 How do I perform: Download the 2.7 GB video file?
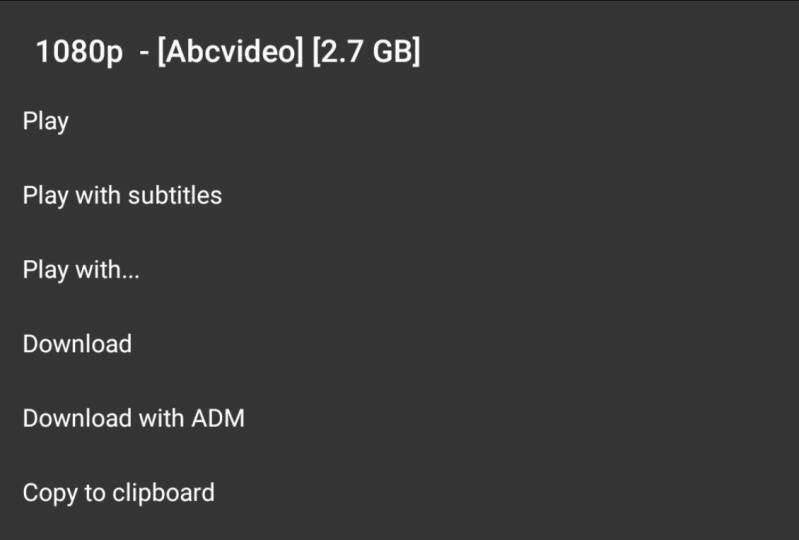(77, 344)
